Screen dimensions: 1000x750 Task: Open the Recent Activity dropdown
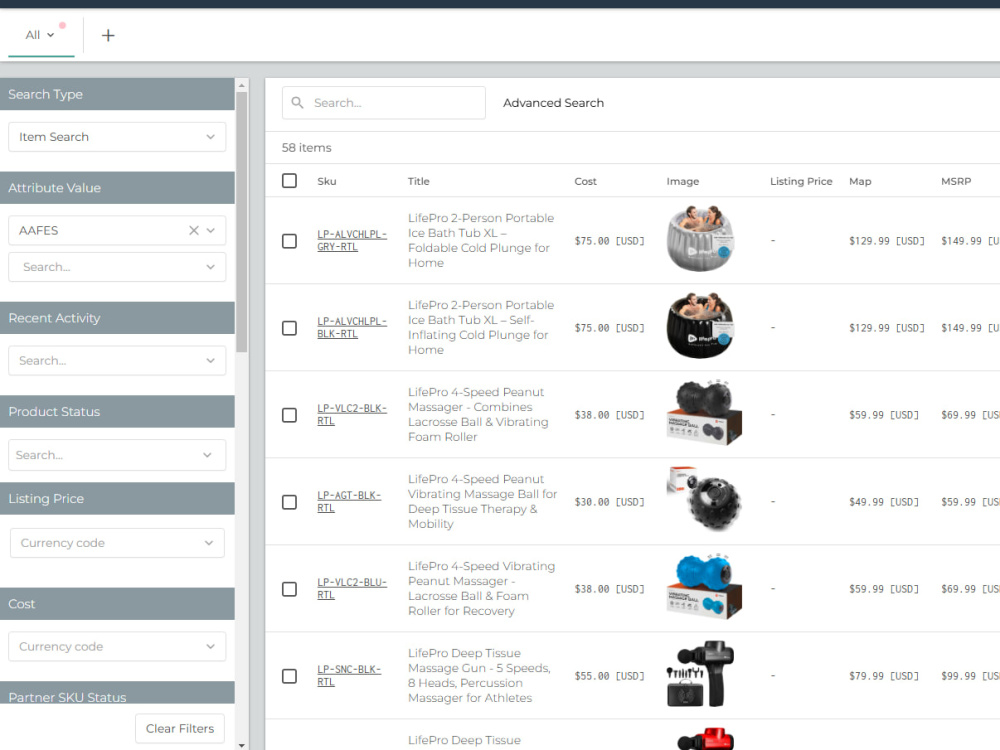(x=117, y=361)
